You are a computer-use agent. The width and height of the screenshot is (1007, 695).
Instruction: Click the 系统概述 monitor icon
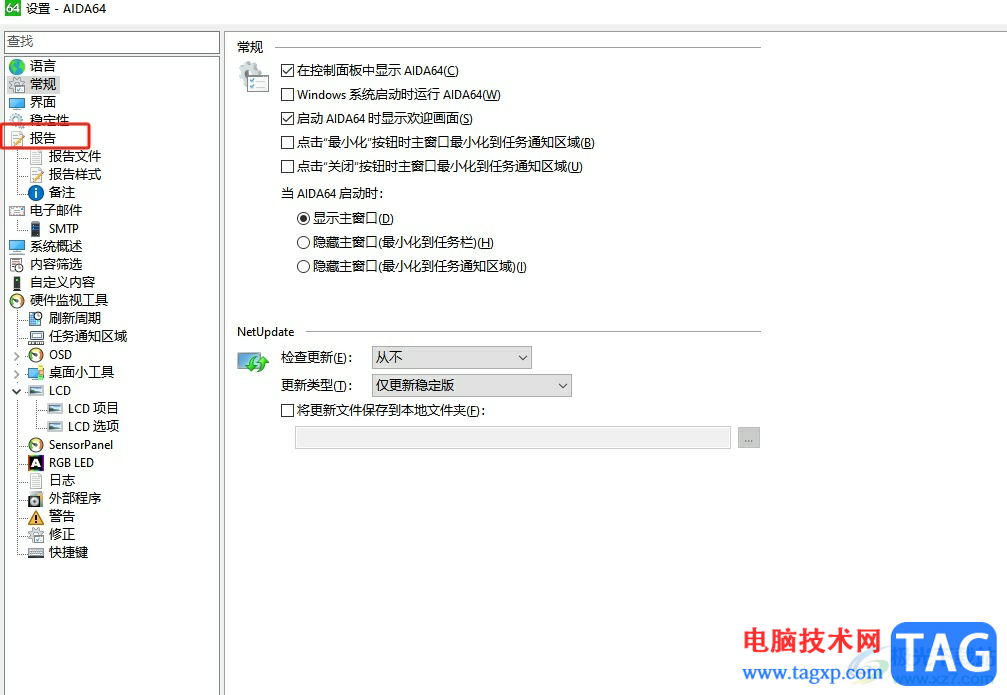[x=17, y=246]
